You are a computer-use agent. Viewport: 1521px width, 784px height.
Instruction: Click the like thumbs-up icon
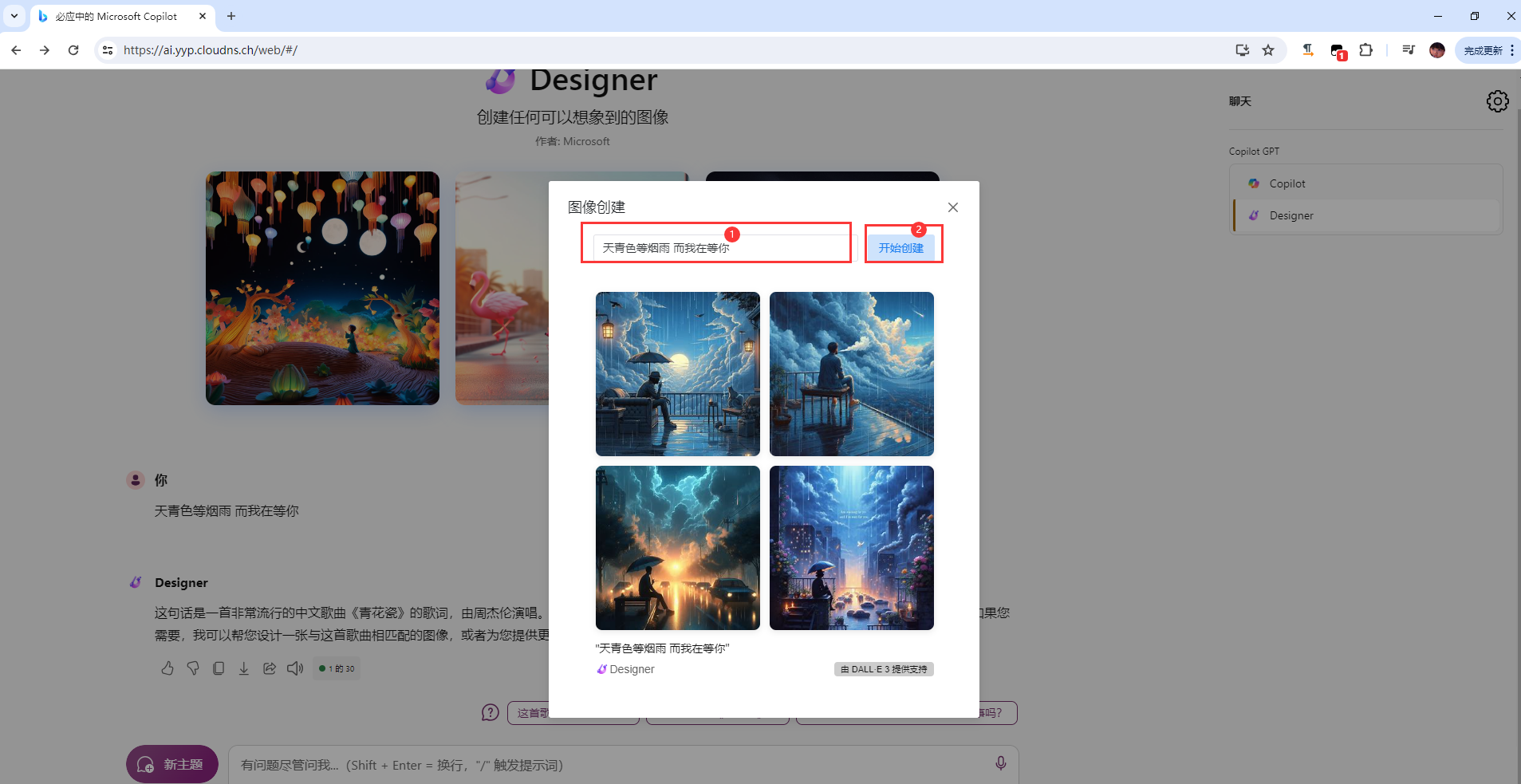167,668
